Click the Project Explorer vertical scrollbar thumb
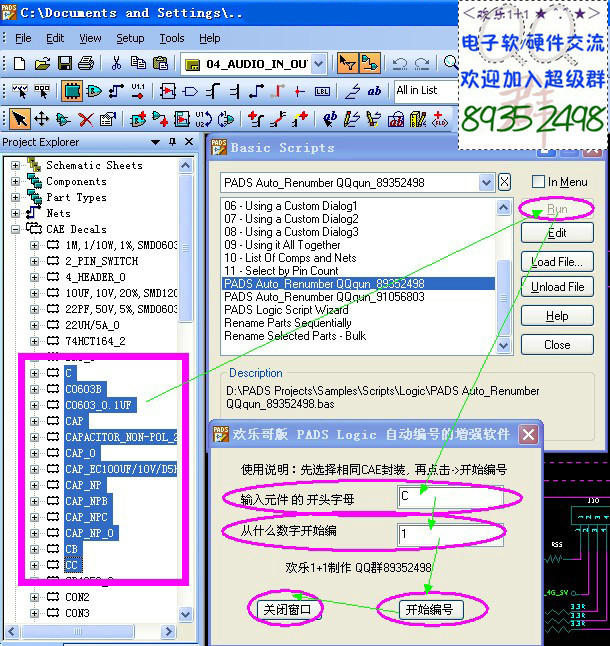Viewport: 610px width, 646px height. pos(186,248)
